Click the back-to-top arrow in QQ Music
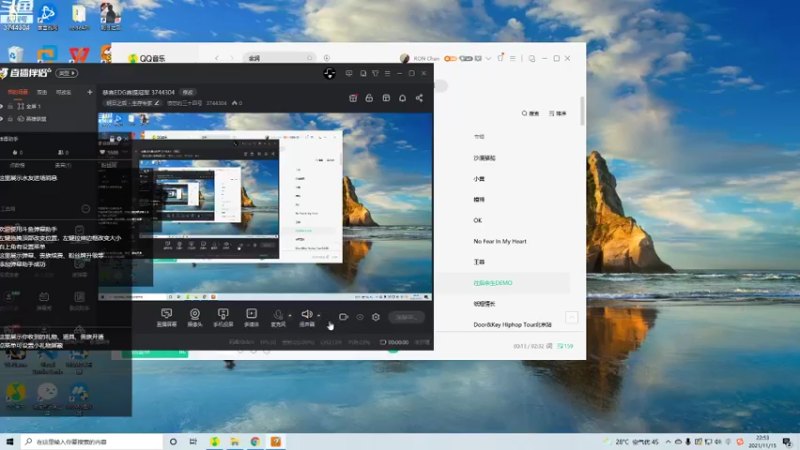800x450 pixels. 571,317
